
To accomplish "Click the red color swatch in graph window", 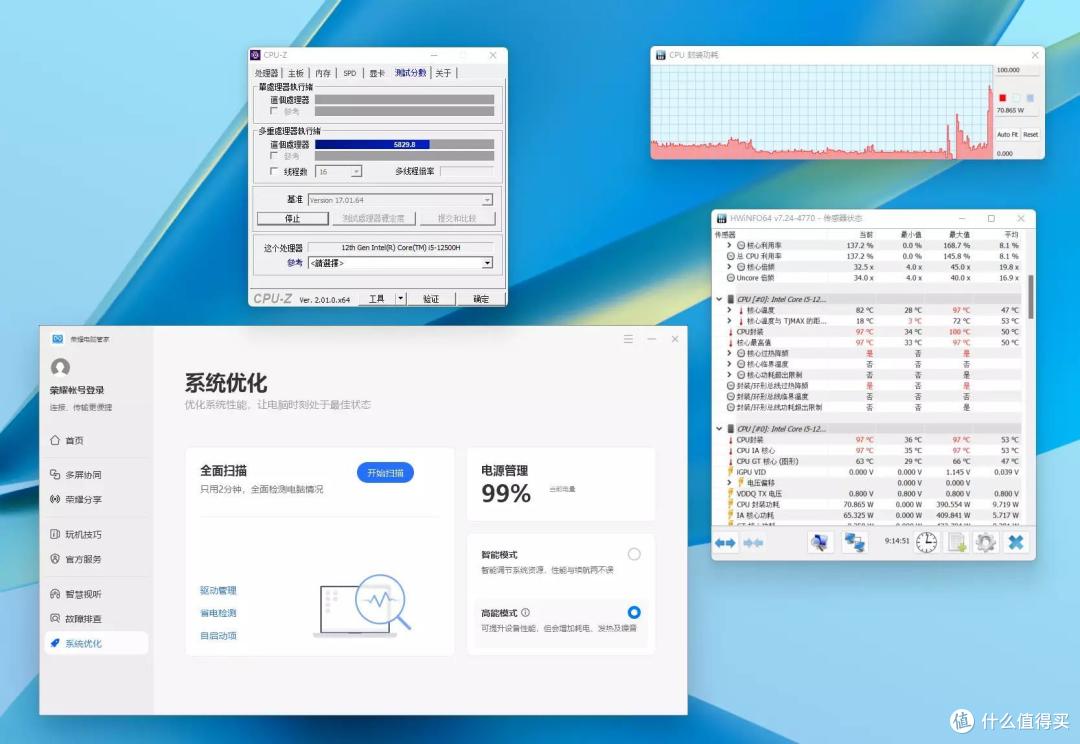I will coord(1003,98).
